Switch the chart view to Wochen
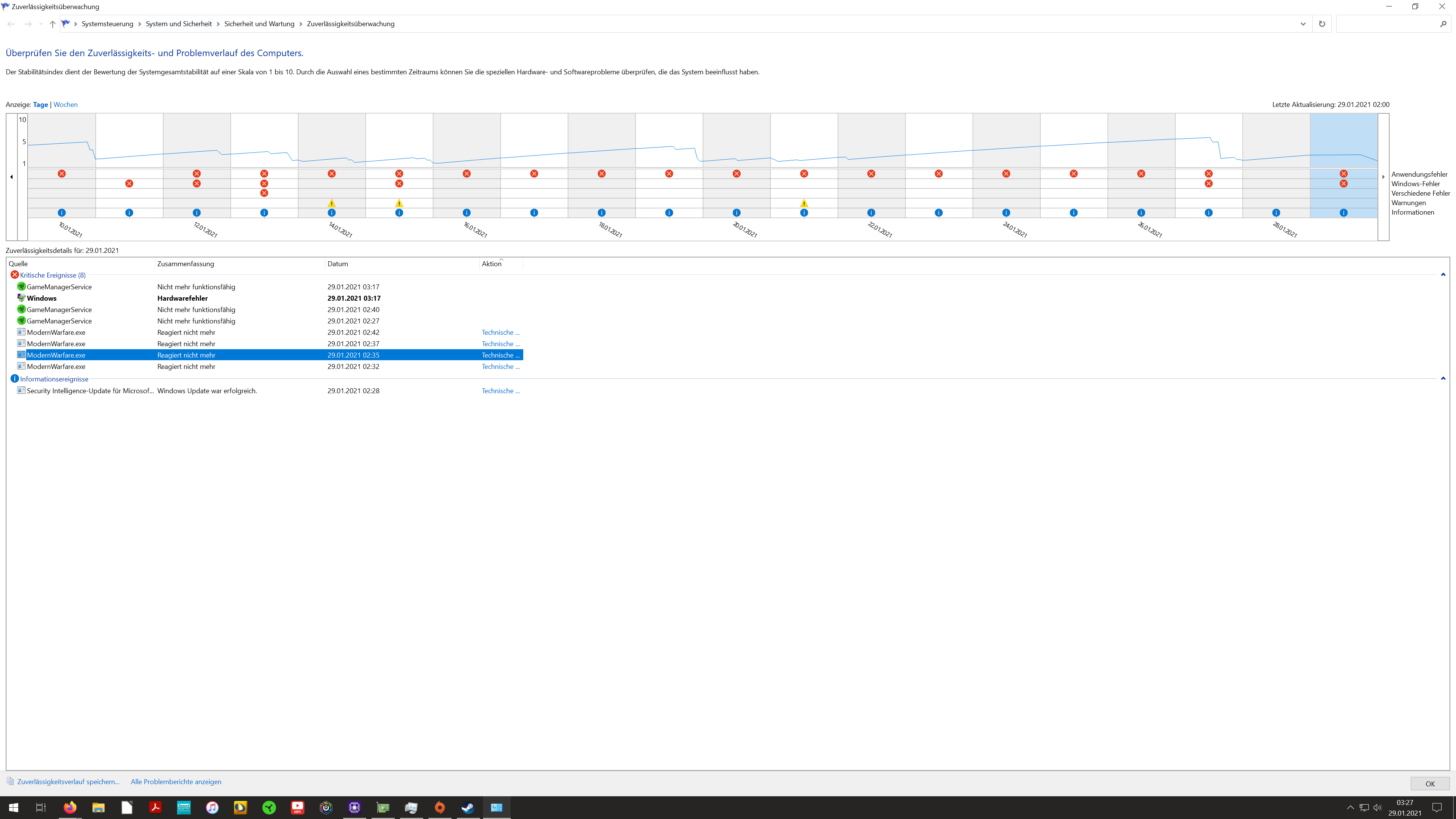This screenshot has height=819, width=1456. click(x=66, y=105)
